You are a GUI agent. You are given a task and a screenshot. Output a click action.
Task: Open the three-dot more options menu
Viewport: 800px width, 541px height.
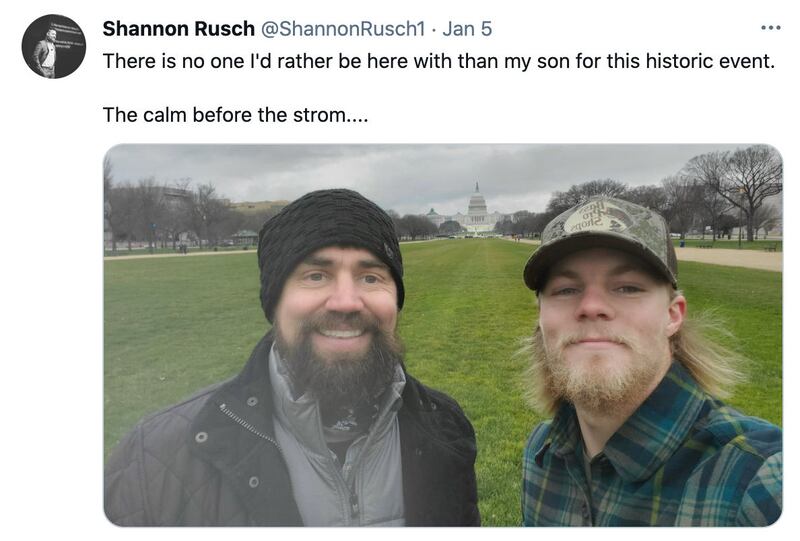pyautogui.click(x=770, y=28)
